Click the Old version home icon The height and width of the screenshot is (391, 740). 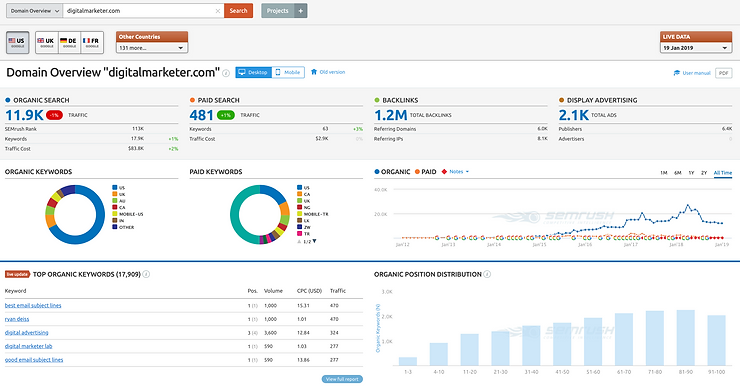pos(314,72)
